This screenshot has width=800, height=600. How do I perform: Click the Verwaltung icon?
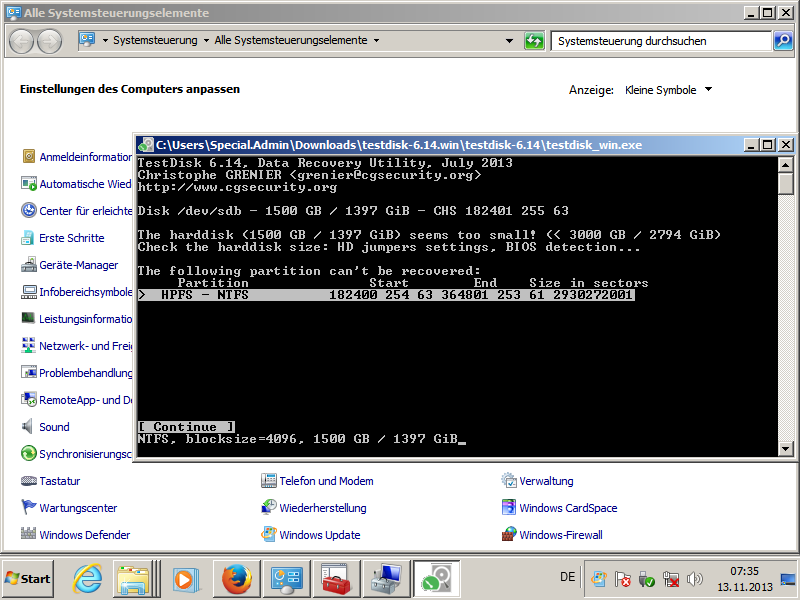pos(509,480)
